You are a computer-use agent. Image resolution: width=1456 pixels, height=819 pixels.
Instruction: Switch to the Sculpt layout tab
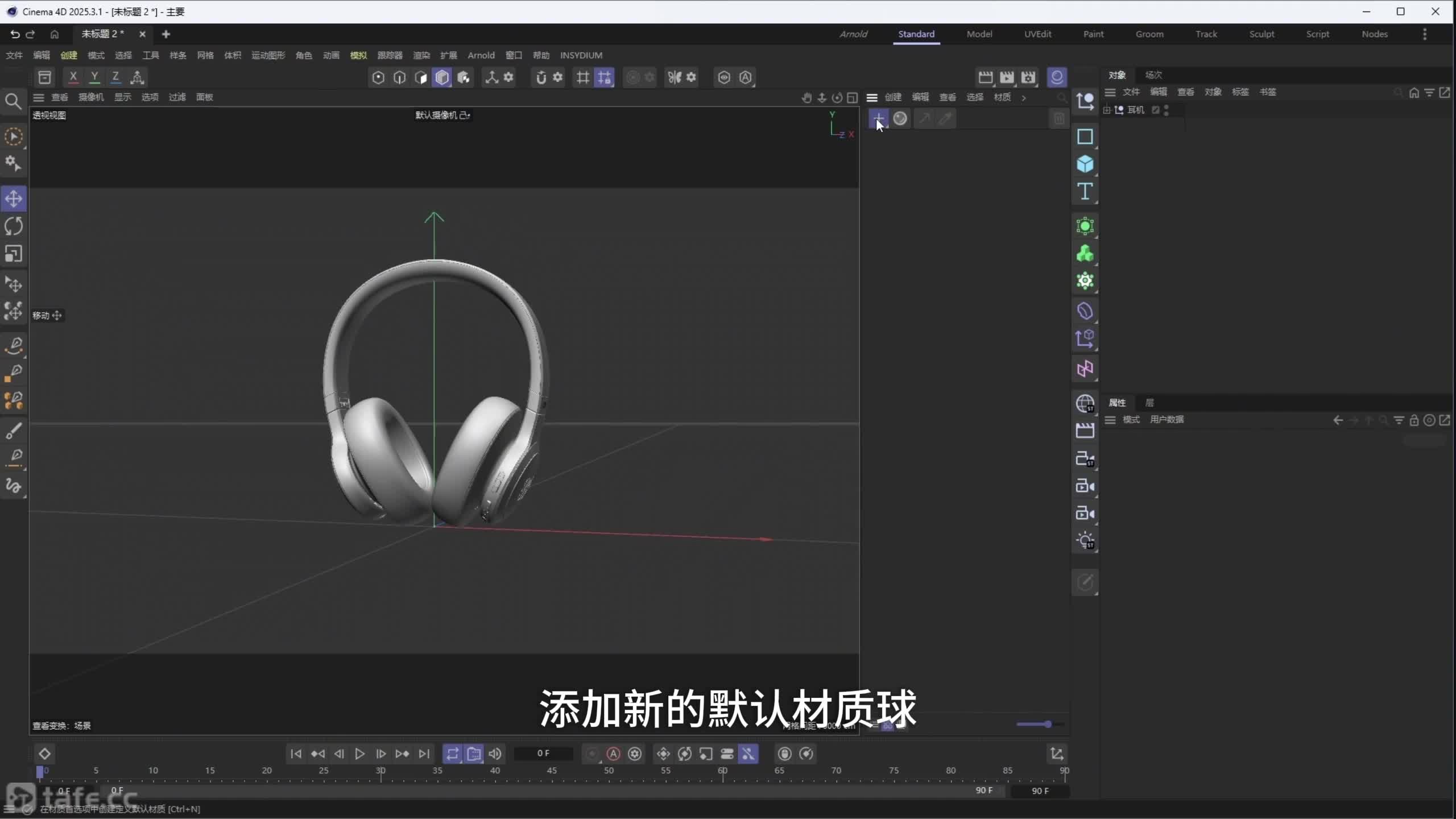1261,34
